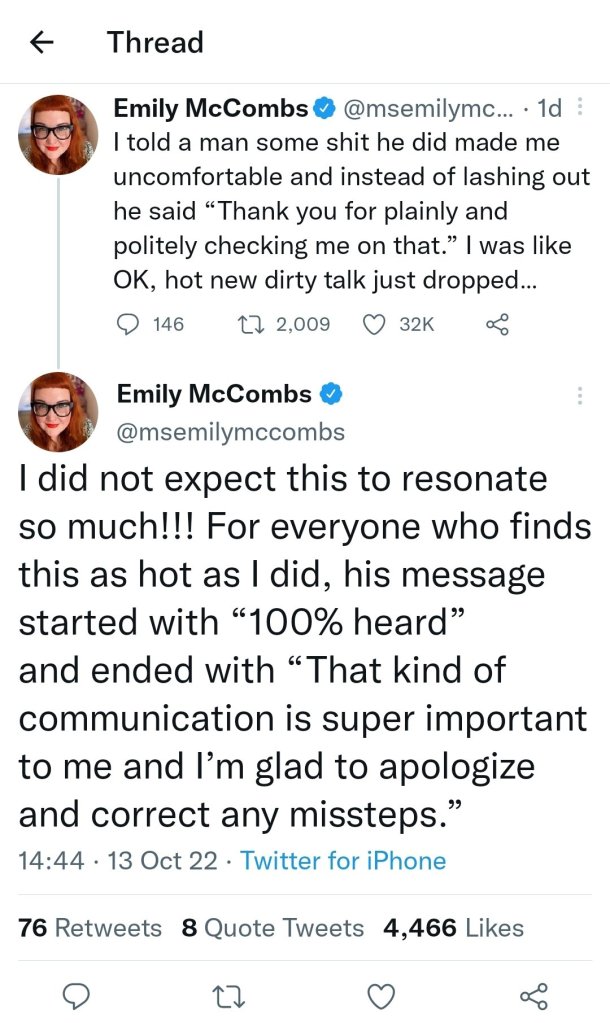Screen dimensions: 610x1023
Task: Open the @msemilymccombs handle profile
Action: pyautogui.click(x=231, y=432)
